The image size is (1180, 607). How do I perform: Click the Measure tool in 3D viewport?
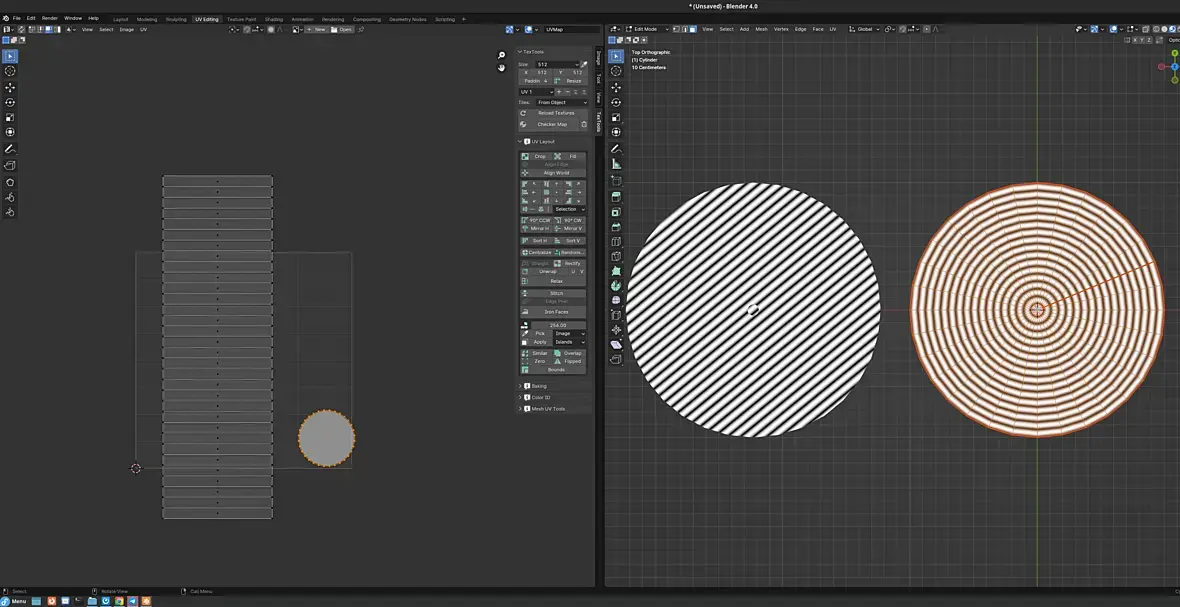click(x=616, y=164)
